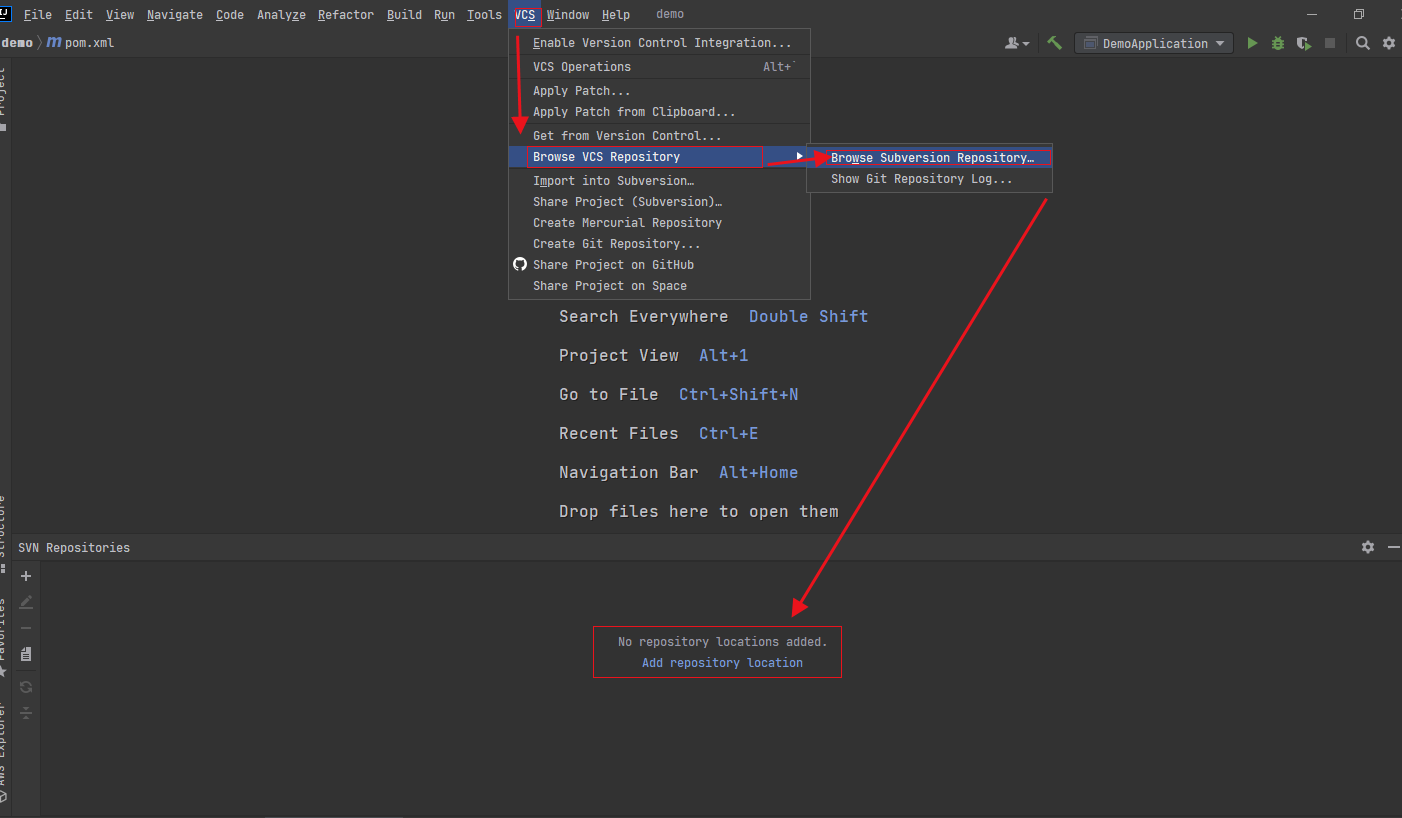Open SVN Repositories panel gear options
Image resolution: width=1402 pixels, height=818 pixels.
1368,547
